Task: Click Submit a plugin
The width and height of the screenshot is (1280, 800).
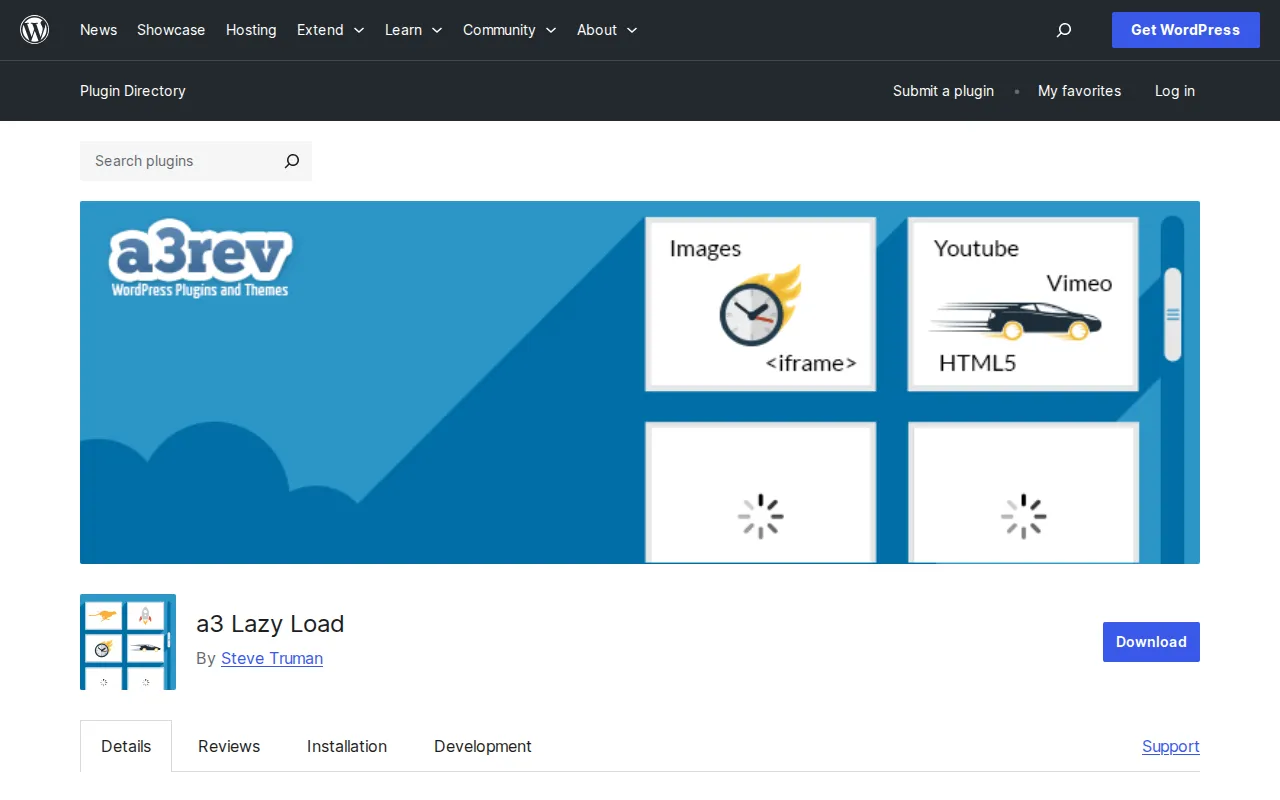Action: point(943,91)
